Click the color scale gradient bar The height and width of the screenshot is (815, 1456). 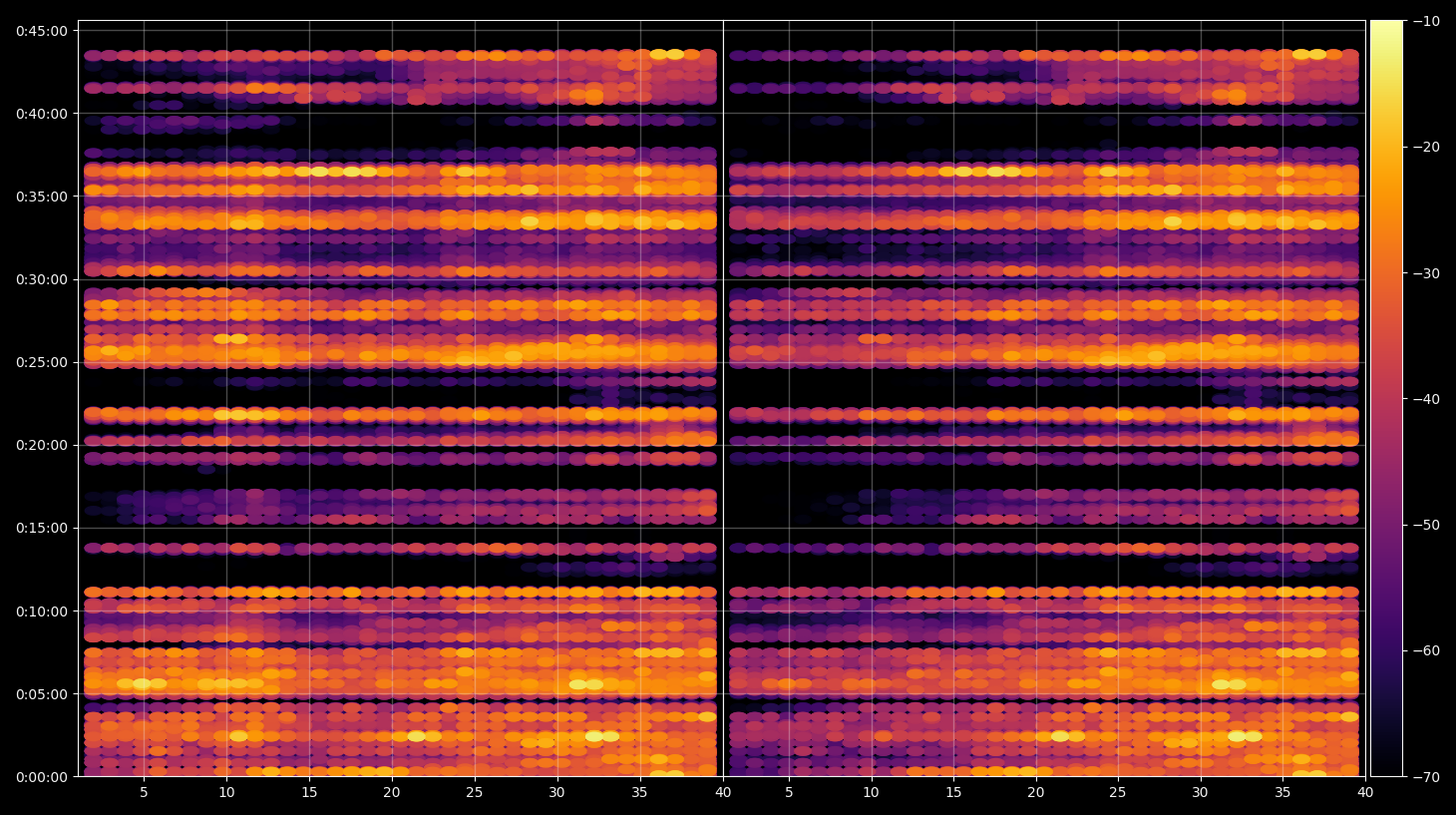pyautogui.click(x=1386, y=398)
